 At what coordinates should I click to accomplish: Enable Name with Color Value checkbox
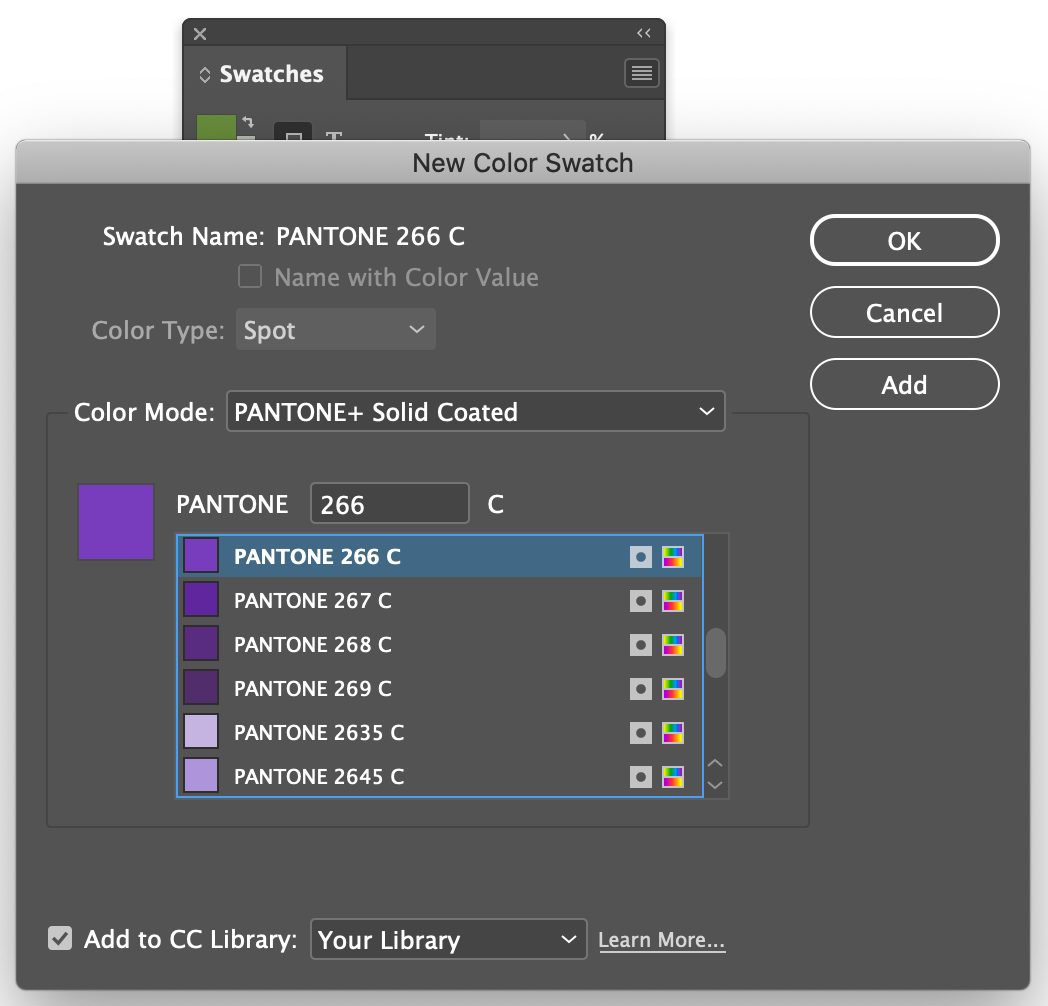tap(250, 276)
